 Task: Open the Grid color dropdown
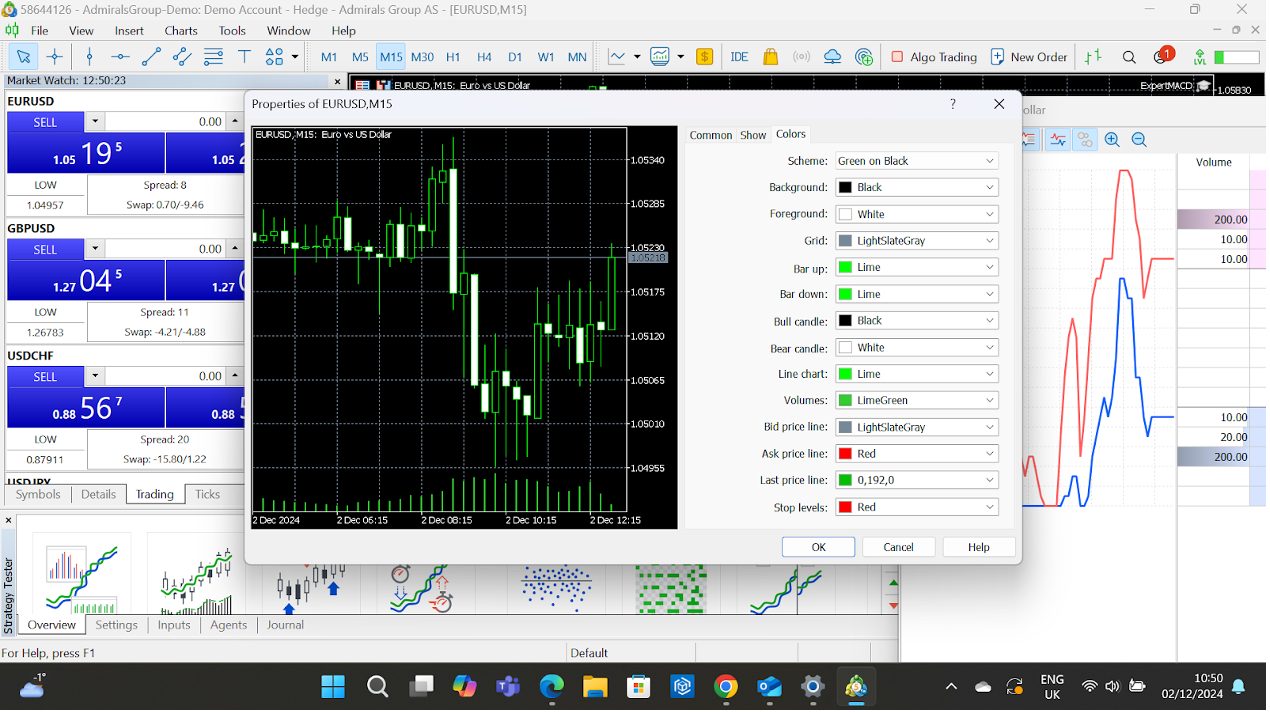[x=917, y=241]
